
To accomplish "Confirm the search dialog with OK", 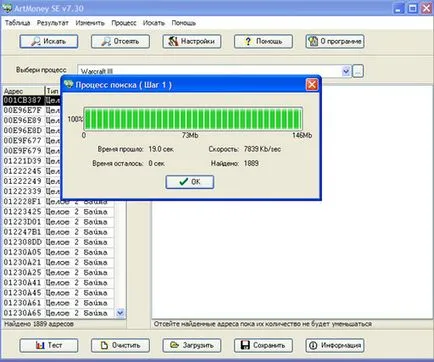I will coord(190,182).
